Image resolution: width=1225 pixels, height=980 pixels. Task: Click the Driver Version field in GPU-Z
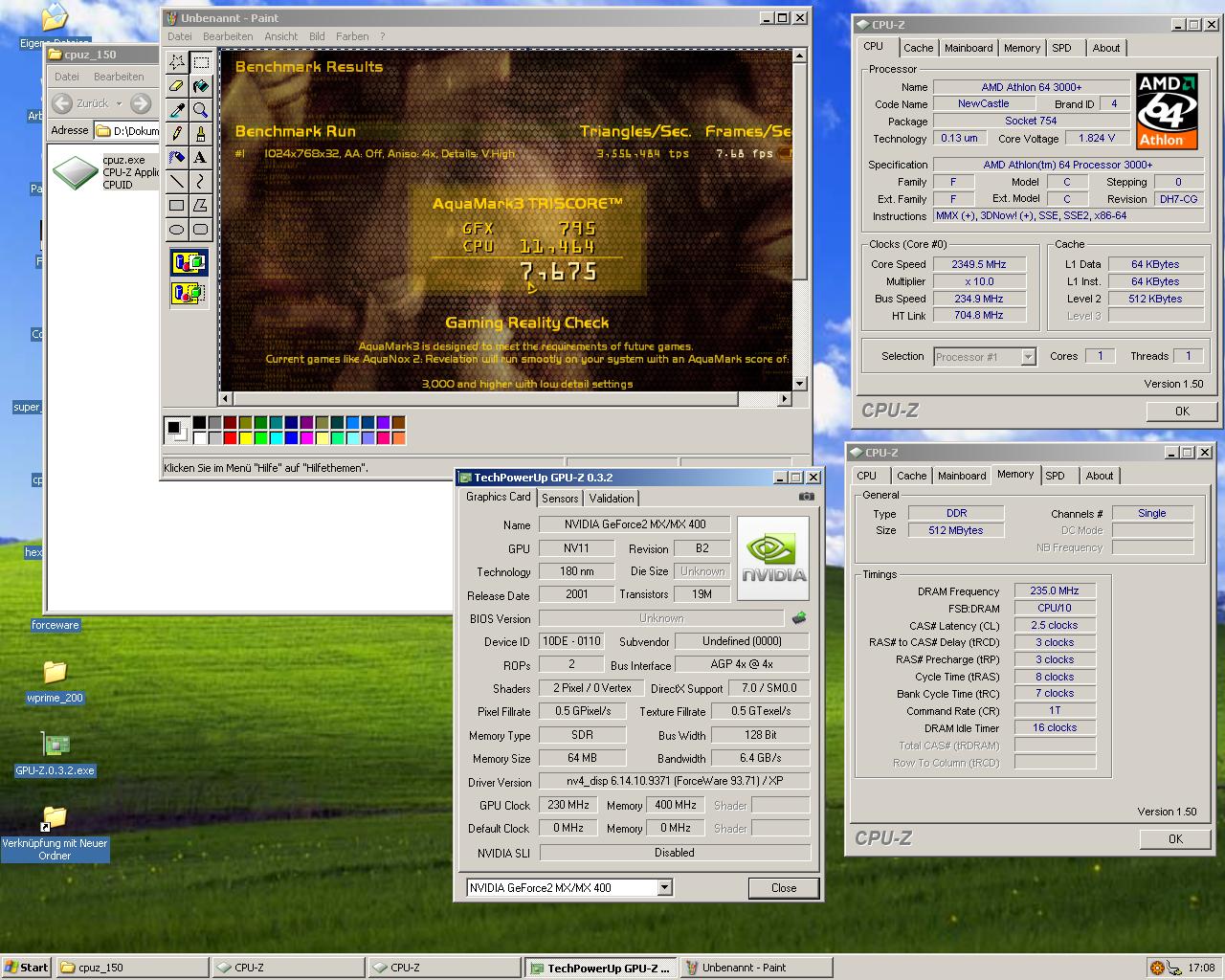(675, 781)
